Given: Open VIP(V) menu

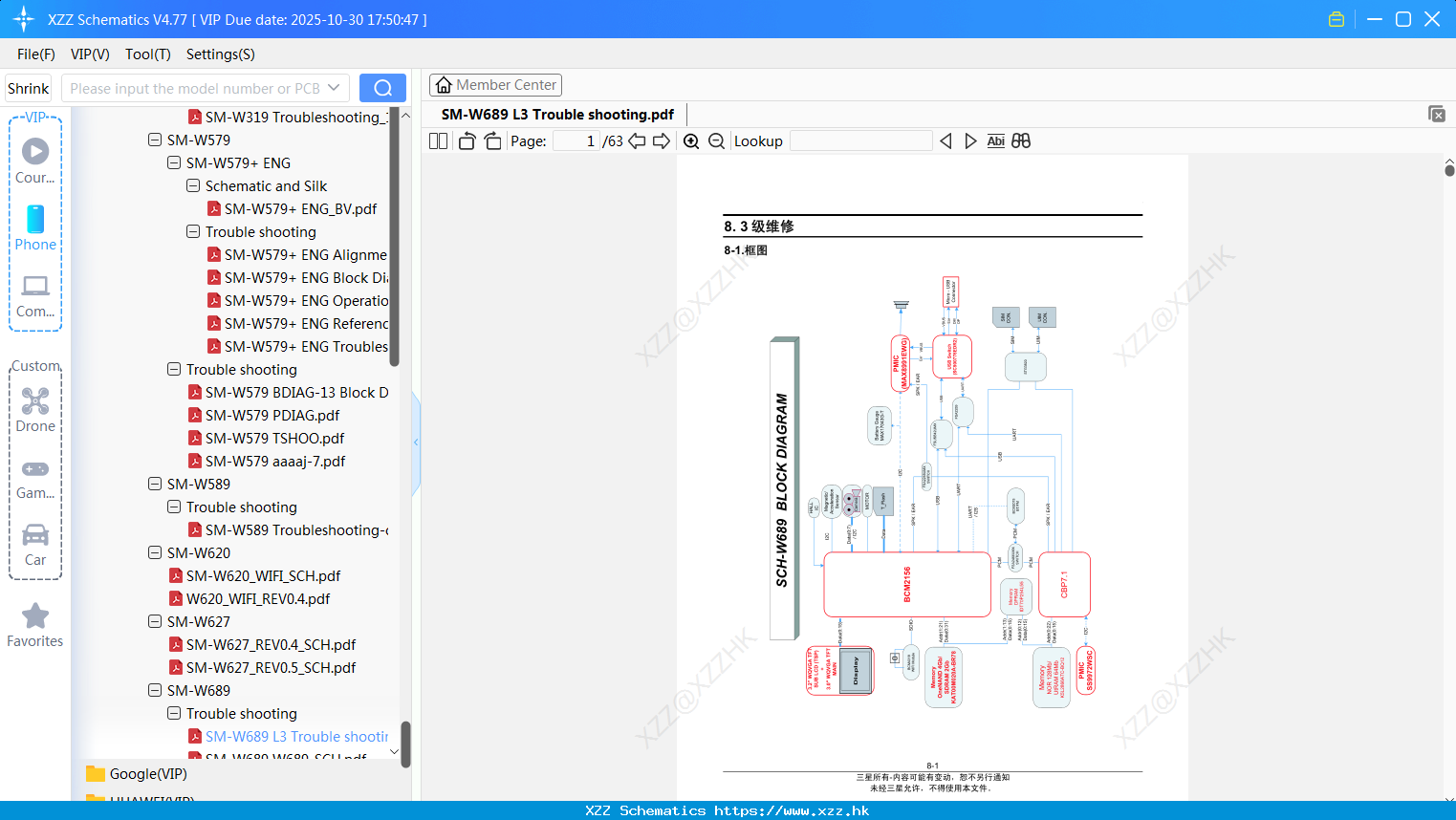Looking at the screenshot, I should [90, 54].
